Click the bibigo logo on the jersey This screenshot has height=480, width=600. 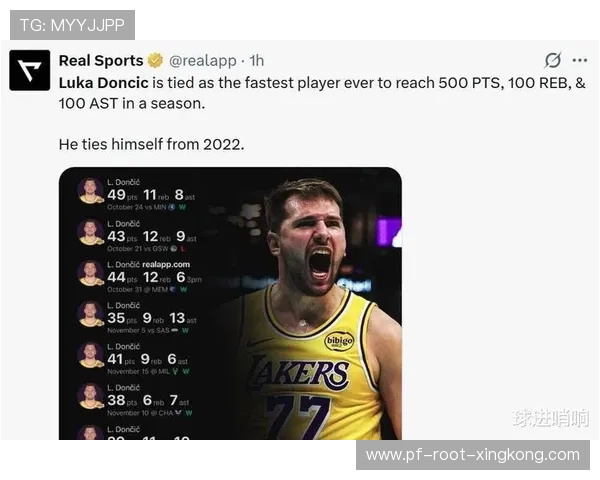339,340
